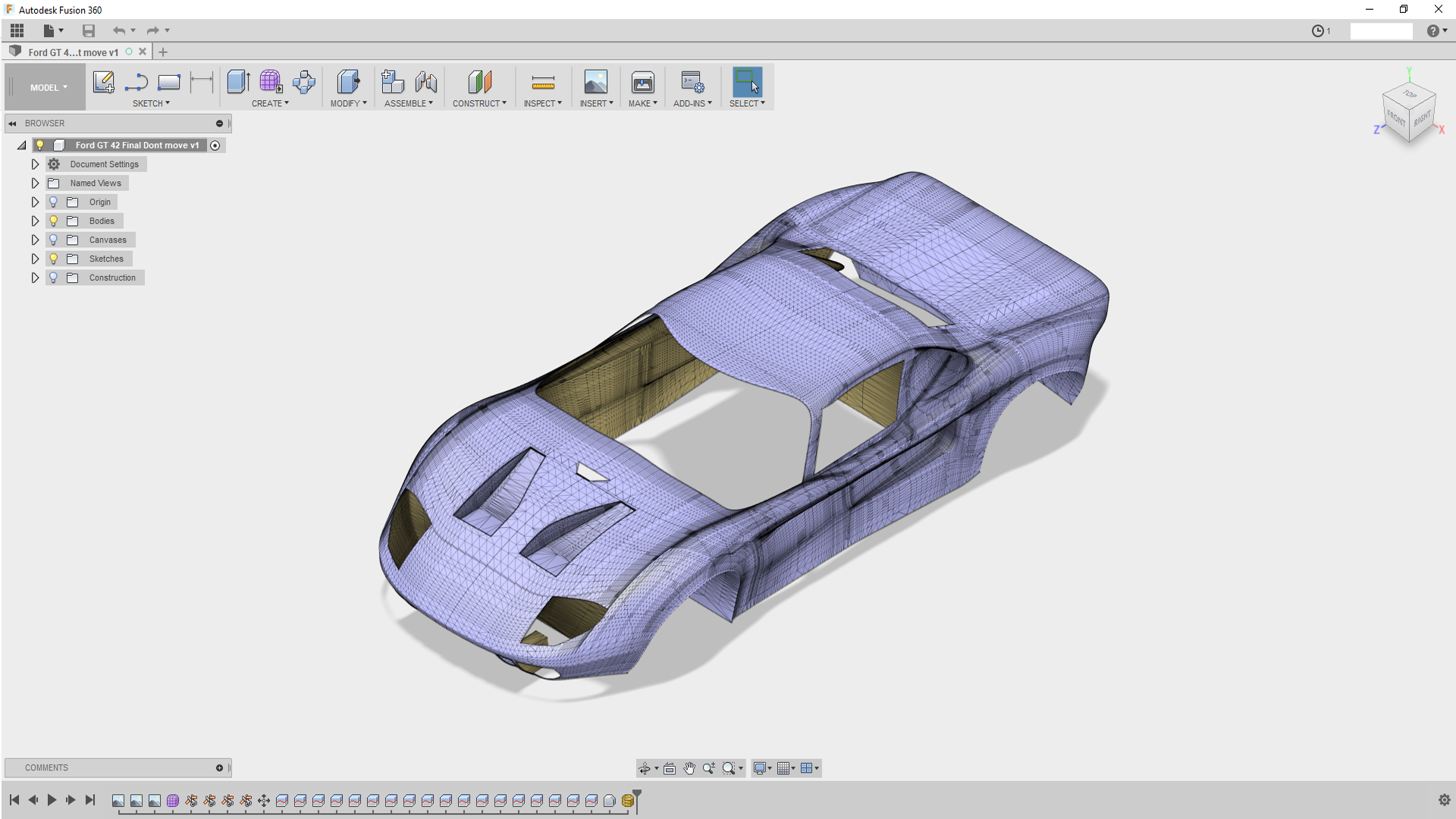Click the 3D Print icon under MAKE
This screenshot has width=1456, height=819.
coord(642,81)
